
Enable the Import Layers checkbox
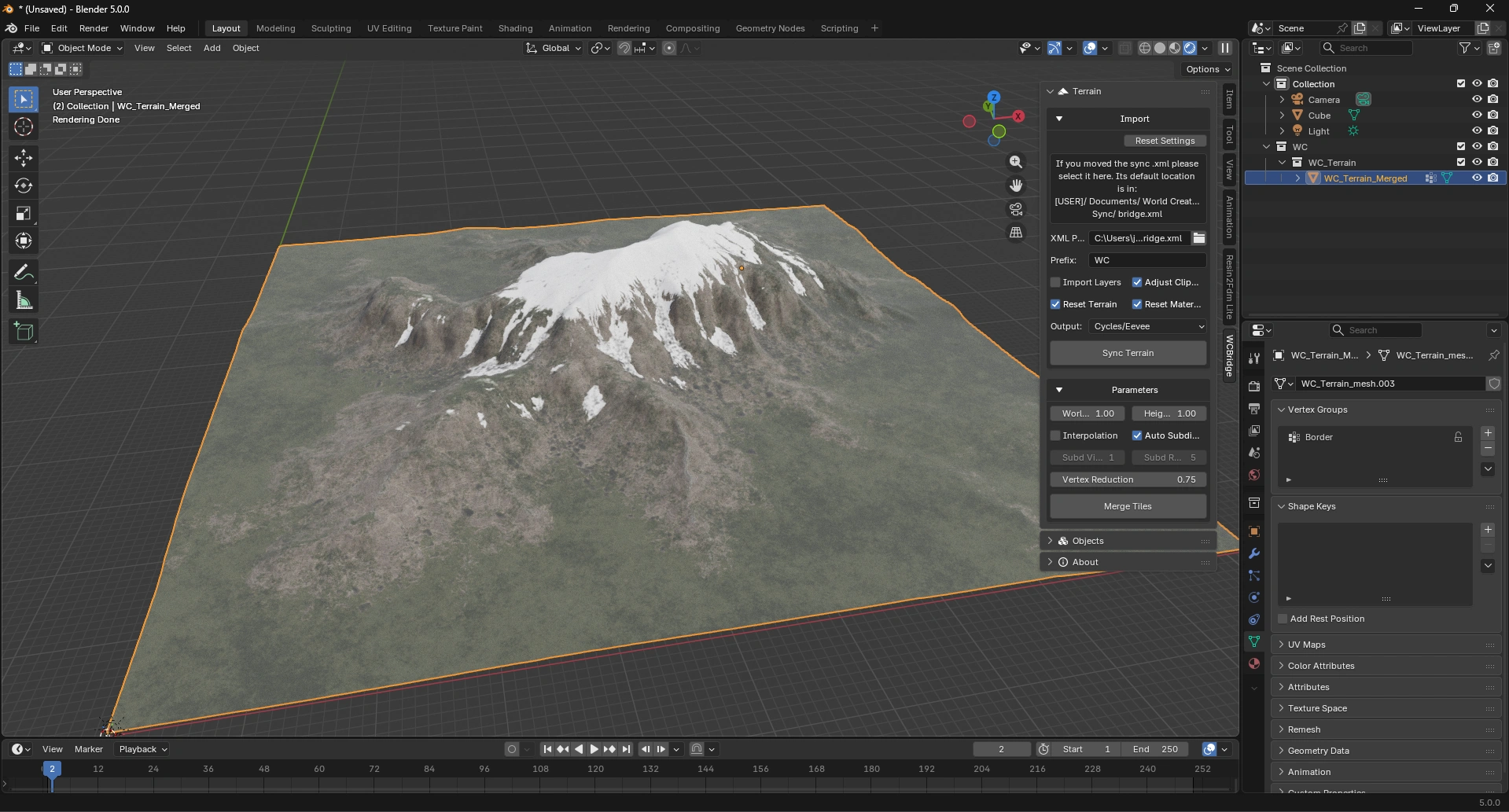1056,282
